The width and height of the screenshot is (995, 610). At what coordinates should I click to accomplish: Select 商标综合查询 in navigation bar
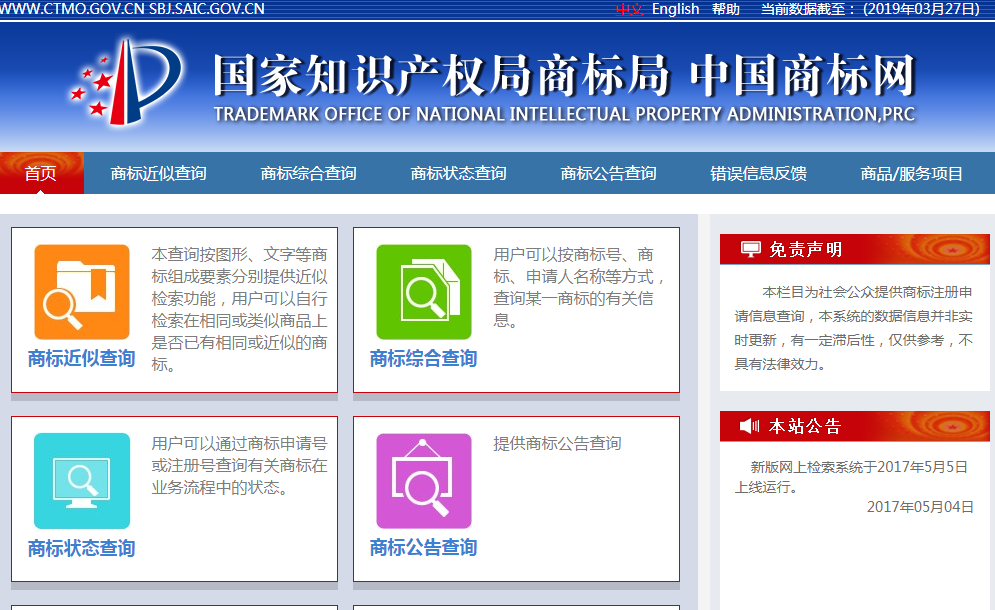tap(308, 173)
